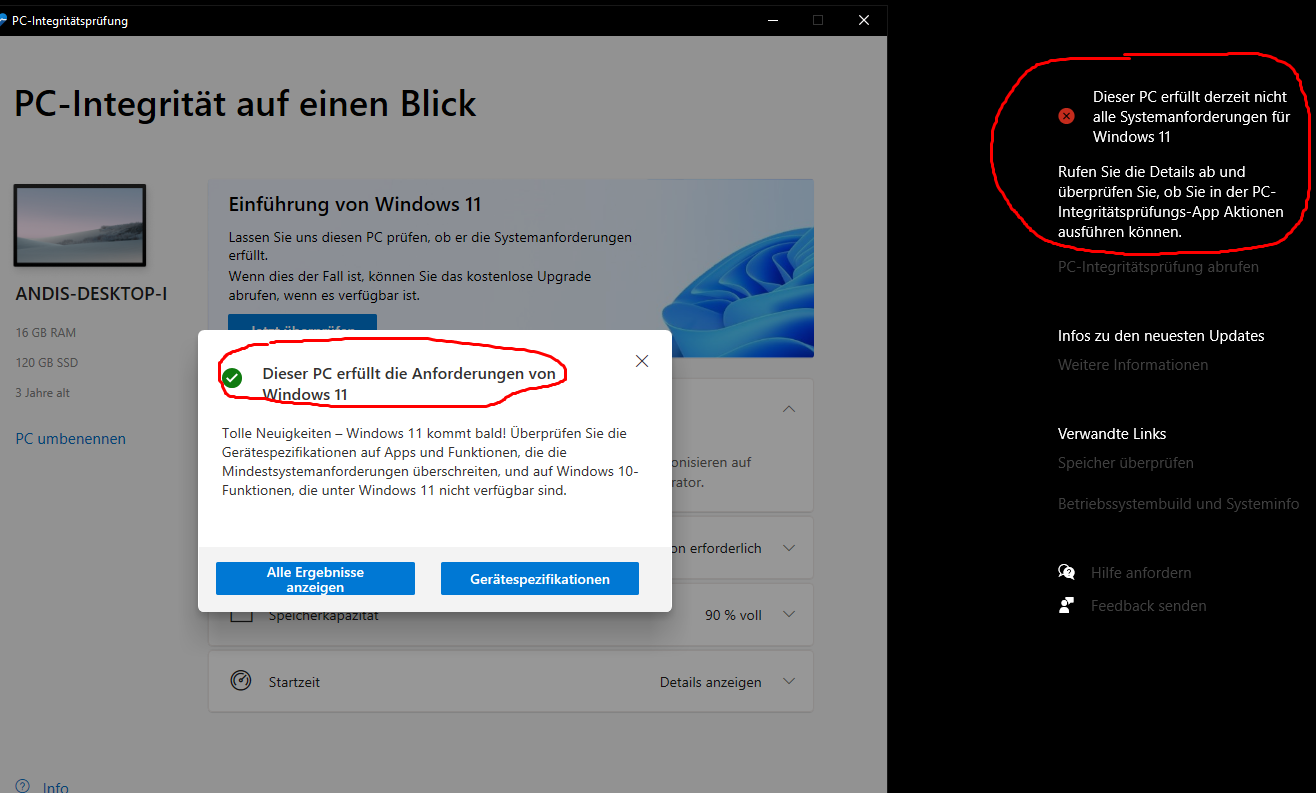
Task: Click the Startzeit gauge icon
Action: (x=241, y=681)
